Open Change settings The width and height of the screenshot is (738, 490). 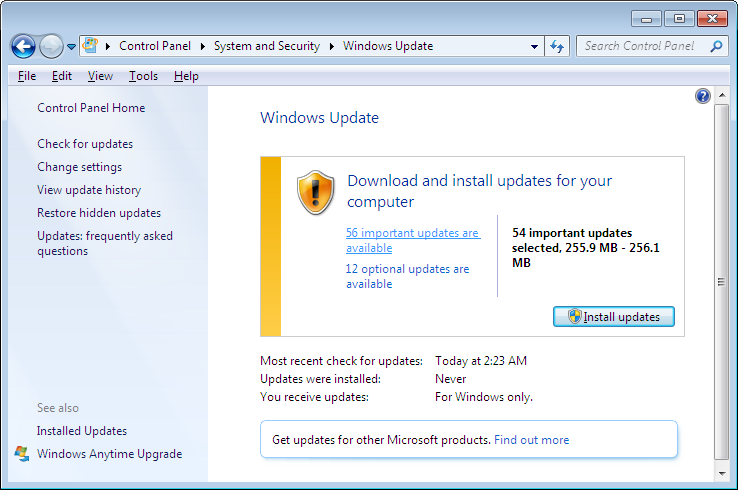coord(80,167)
